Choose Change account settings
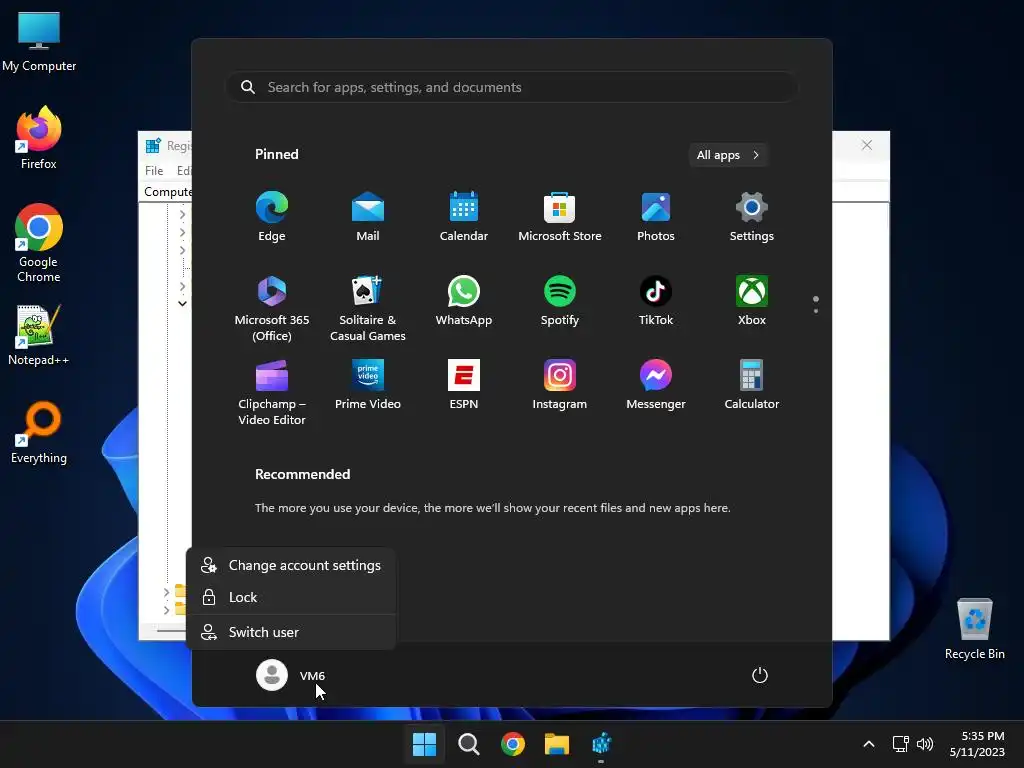 (291, 565)
